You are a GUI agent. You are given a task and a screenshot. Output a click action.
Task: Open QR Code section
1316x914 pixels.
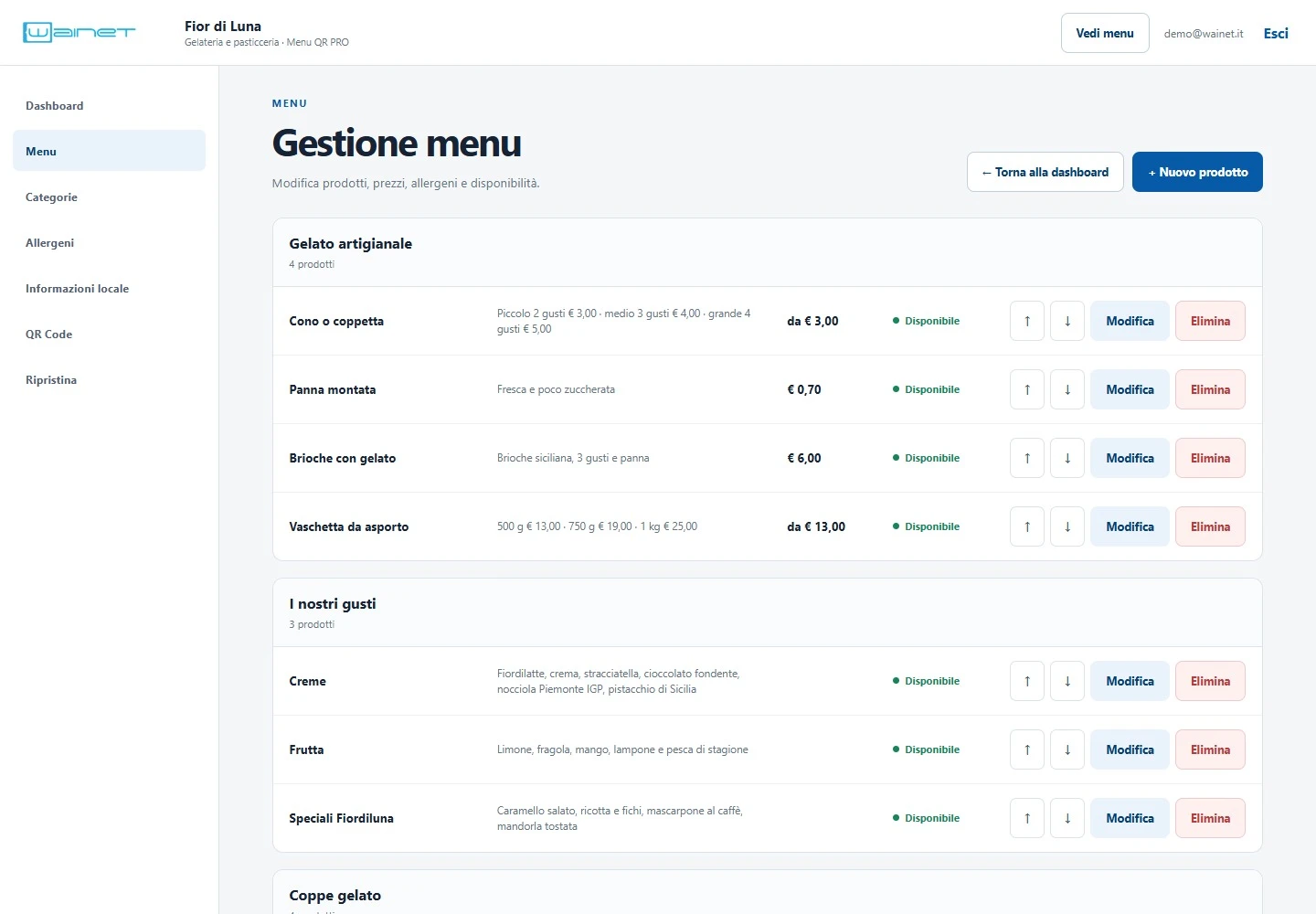[110, 335]
